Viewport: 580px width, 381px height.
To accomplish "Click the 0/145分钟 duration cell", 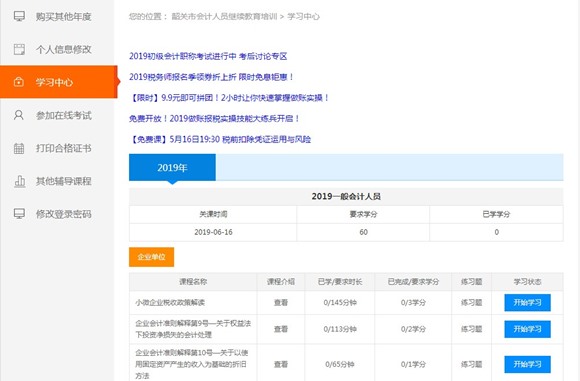I will click(340, 303).
